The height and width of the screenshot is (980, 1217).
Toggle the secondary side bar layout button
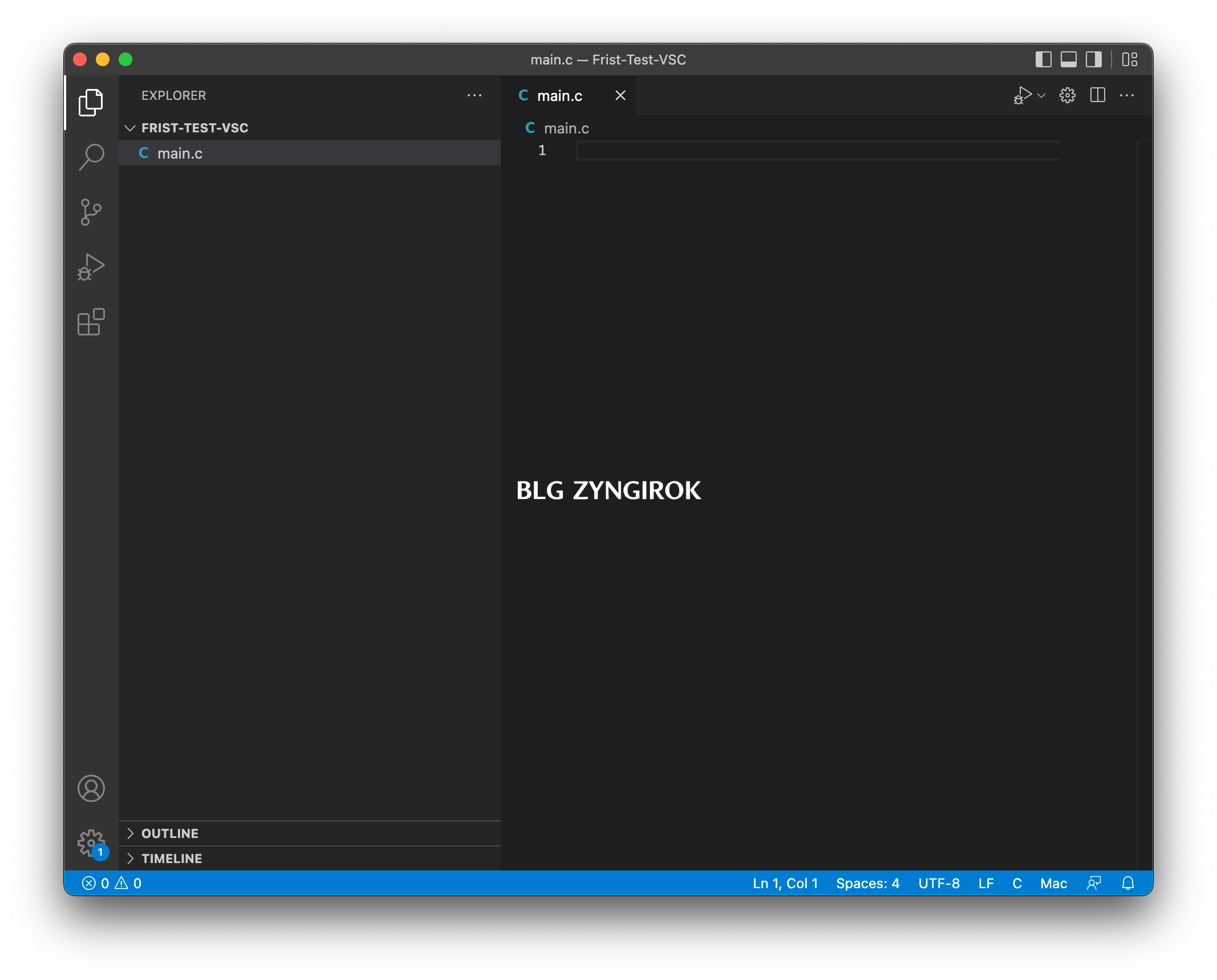click(1093, 59)
